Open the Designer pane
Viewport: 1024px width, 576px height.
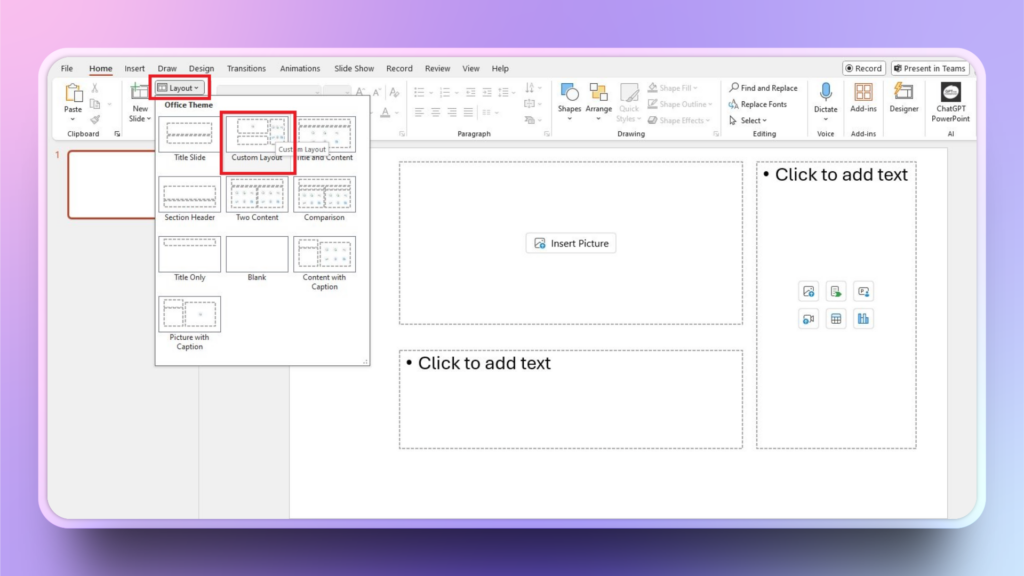point(904,97)
